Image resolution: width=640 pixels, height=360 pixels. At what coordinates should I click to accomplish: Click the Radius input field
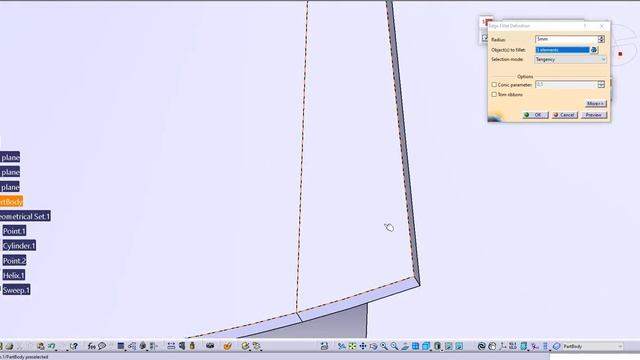click(x=566, y=39)
